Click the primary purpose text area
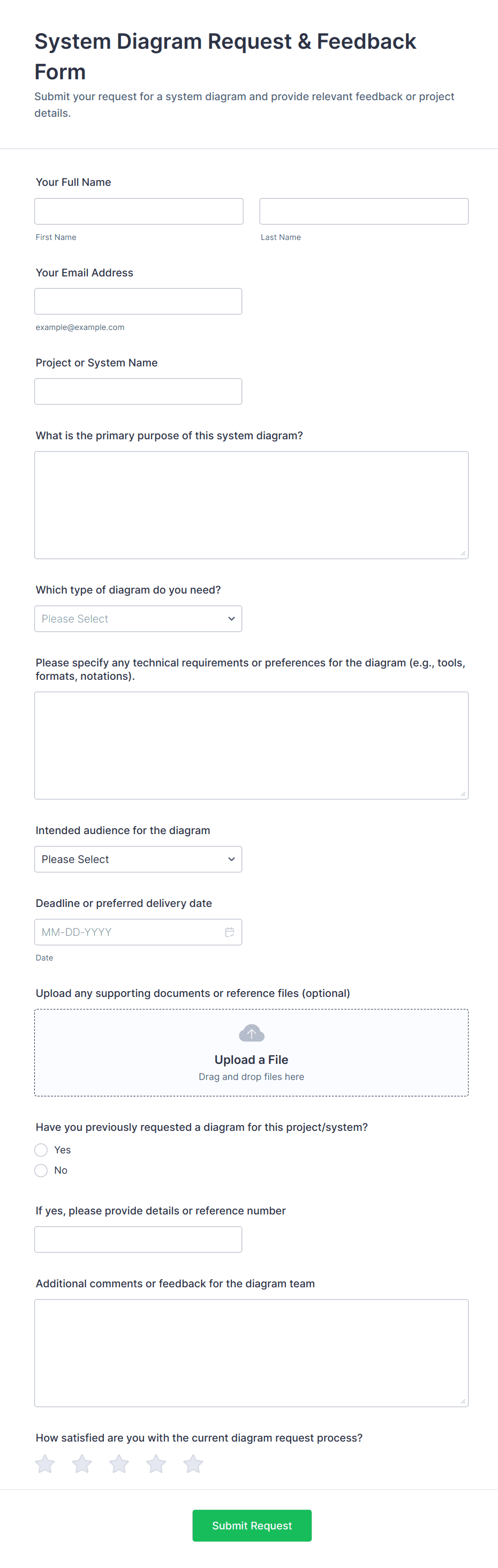498x1568 pixels. (x=252, y=505)
